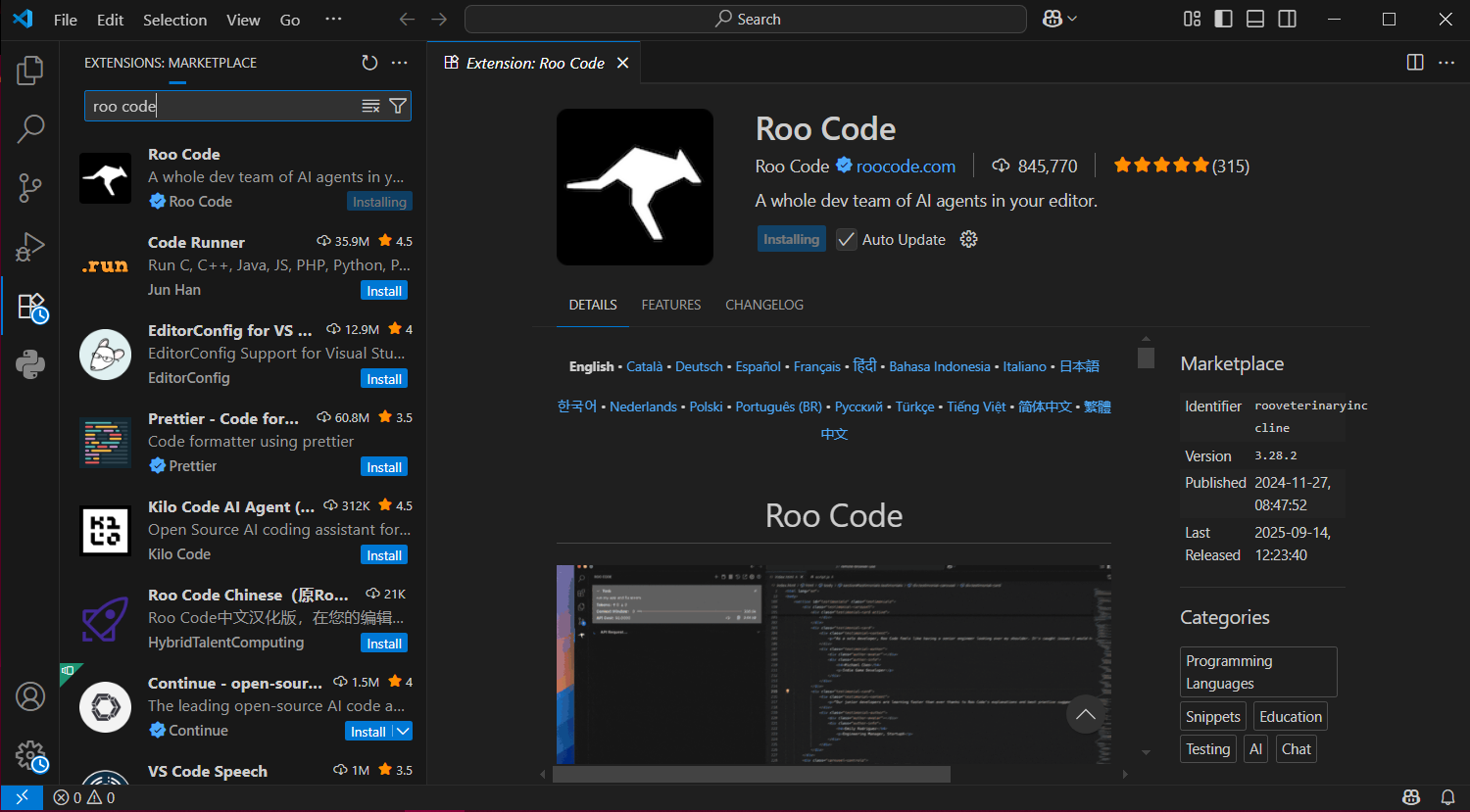This screenshot has width=1470, height=812.
Task: Open the Python activity bar icon
Action: [x=30, y=364]
